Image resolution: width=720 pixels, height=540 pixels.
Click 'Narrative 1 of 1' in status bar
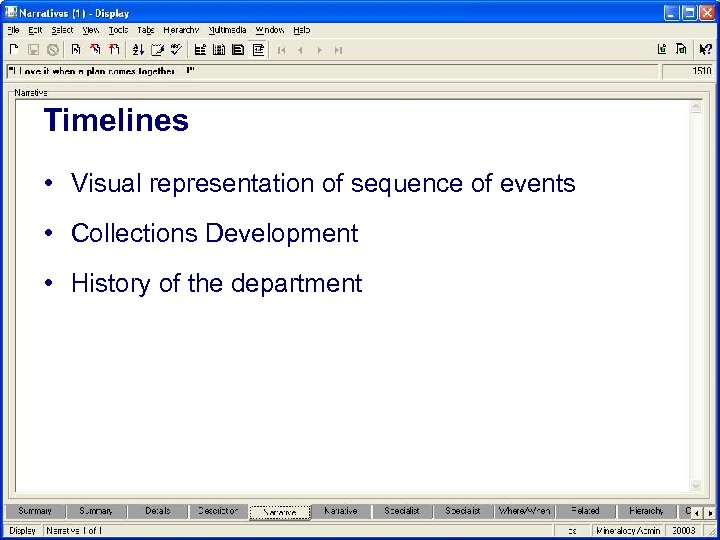[x=74, y=530]
